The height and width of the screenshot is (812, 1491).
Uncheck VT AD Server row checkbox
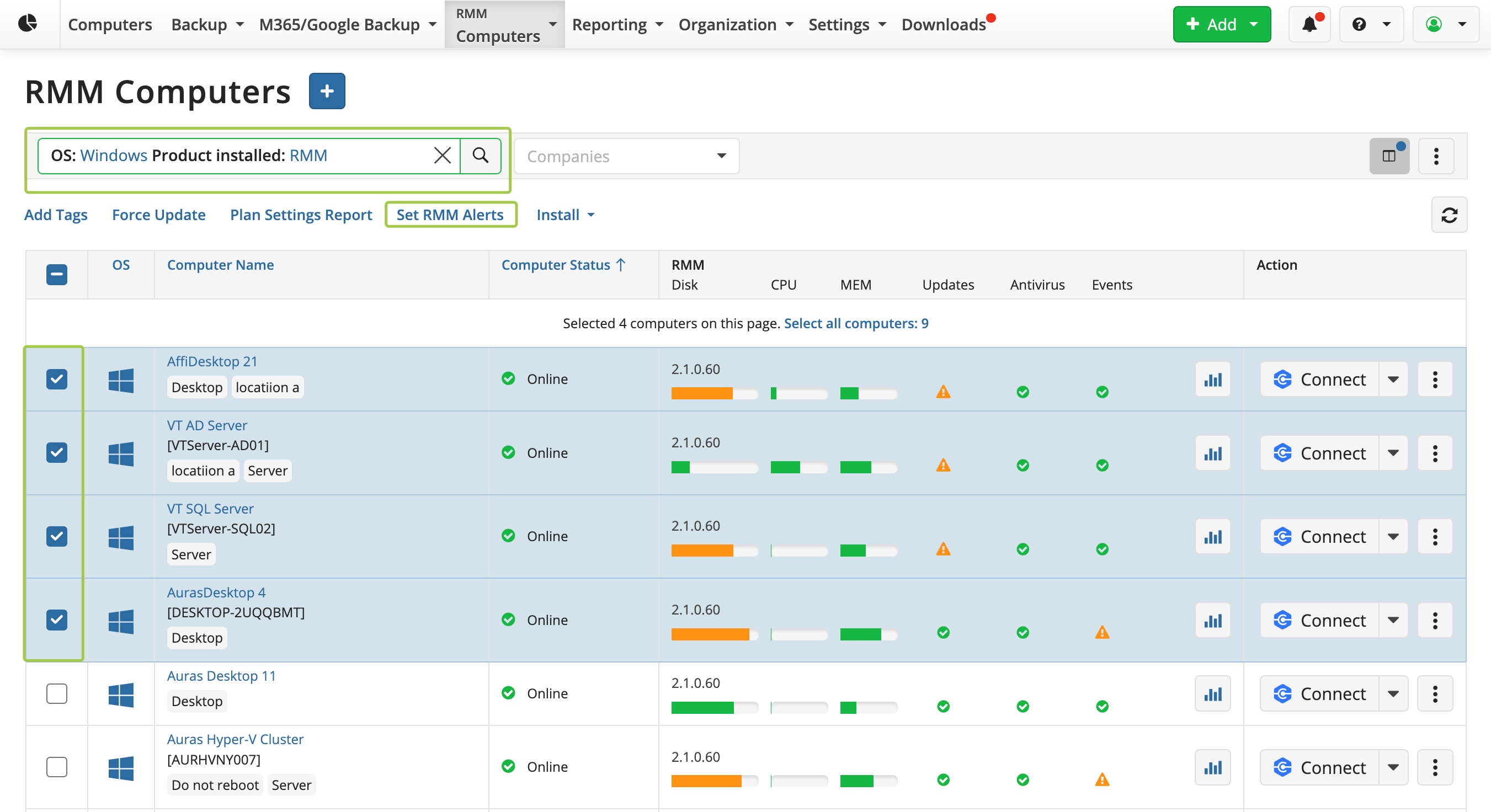tap(57, 452)
